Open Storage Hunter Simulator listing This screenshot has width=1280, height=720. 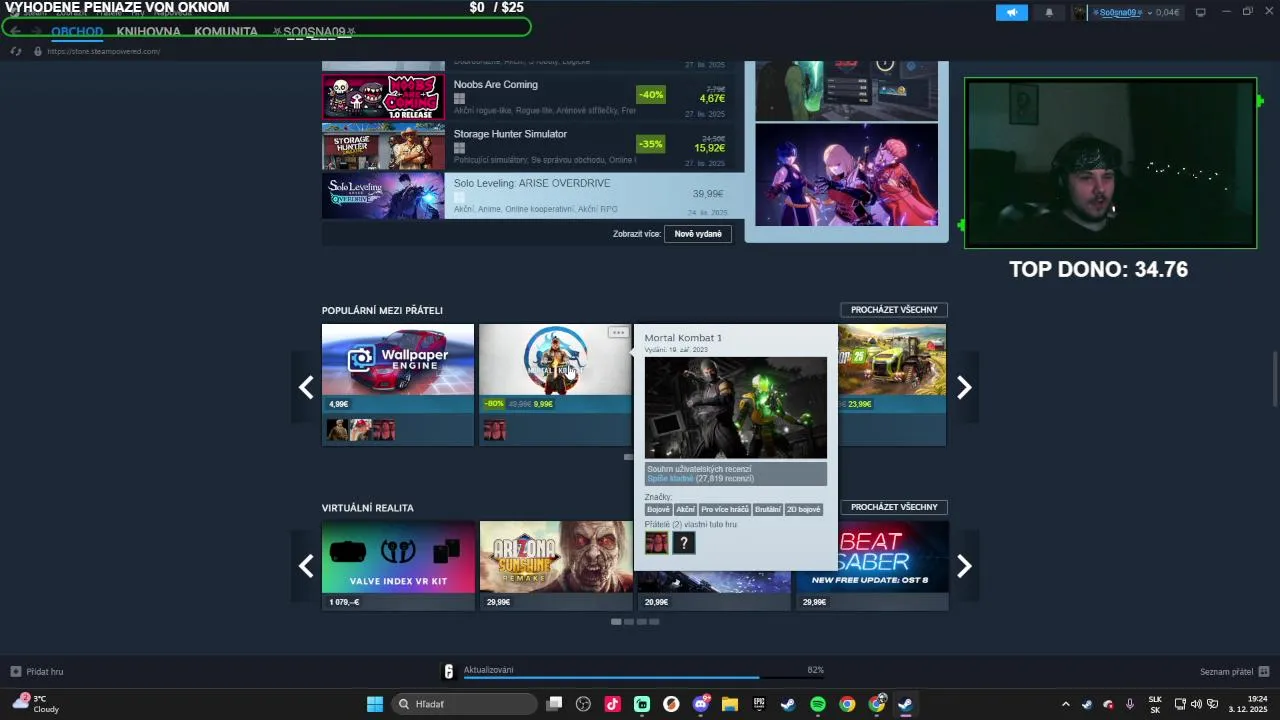point(533,146)
